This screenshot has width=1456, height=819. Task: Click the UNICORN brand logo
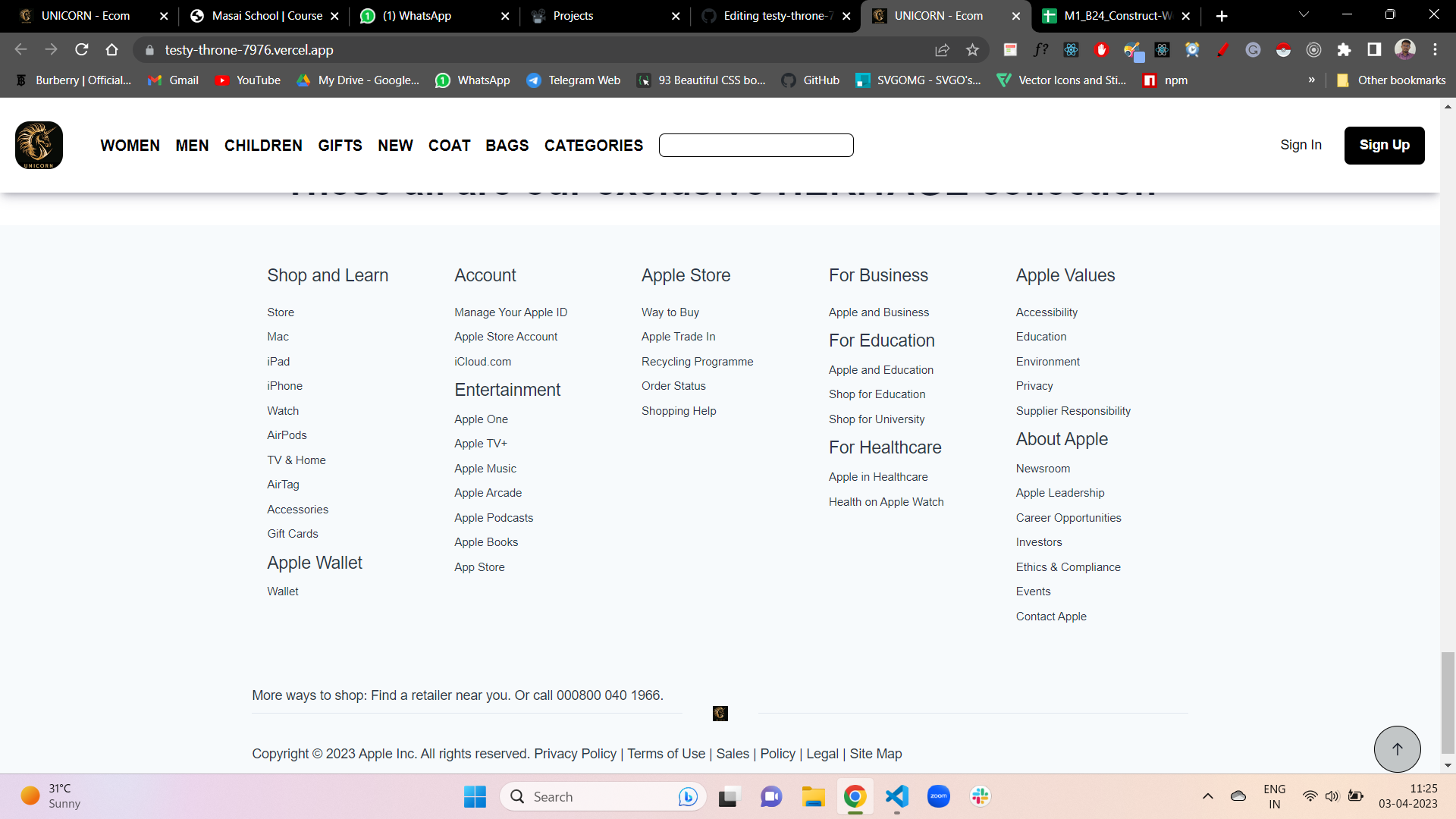(39, 145)
